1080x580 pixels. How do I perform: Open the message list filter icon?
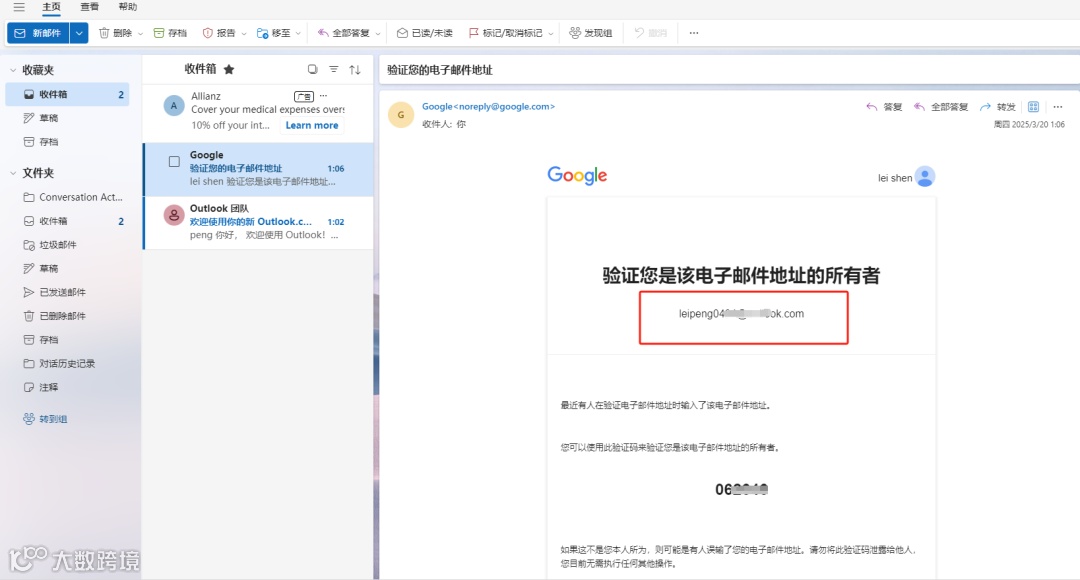(333, 69)
